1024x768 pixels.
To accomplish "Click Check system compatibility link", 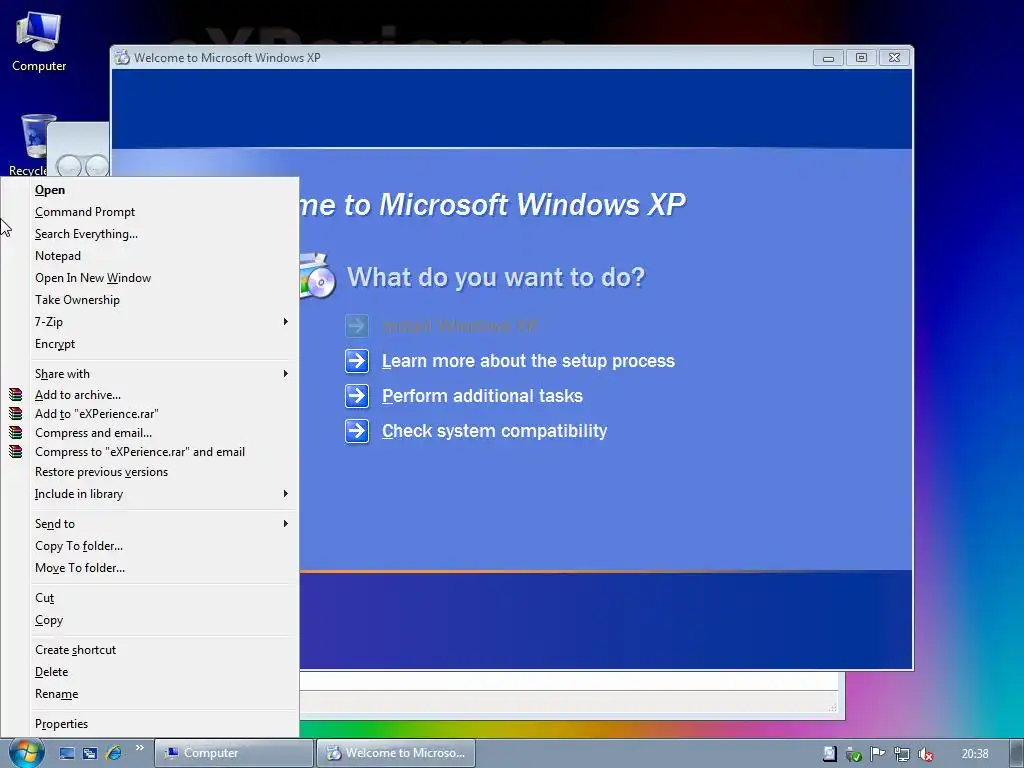I will pos(494,431).
